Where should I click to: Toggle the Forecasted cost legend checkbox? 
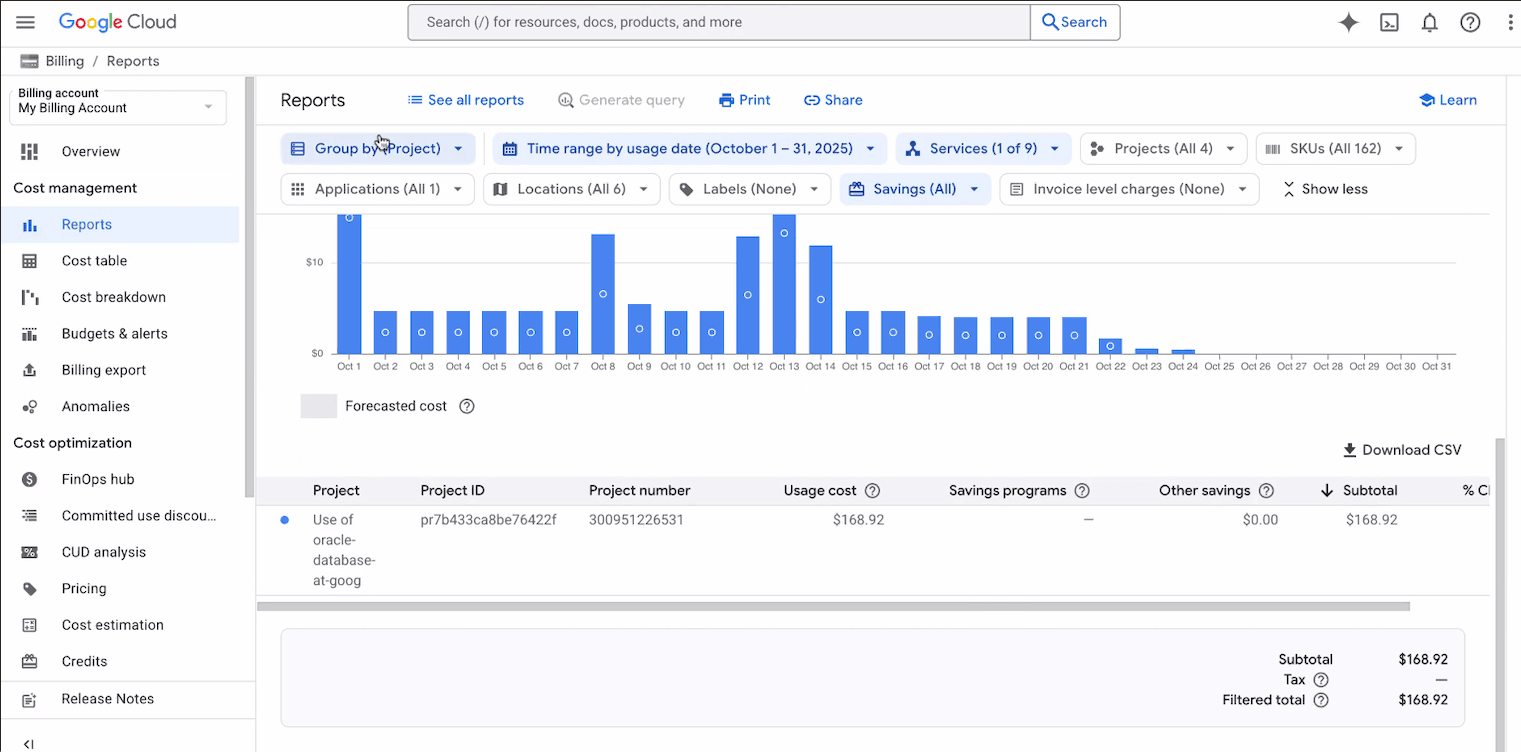pyautogui.click(x=318, y=405)
